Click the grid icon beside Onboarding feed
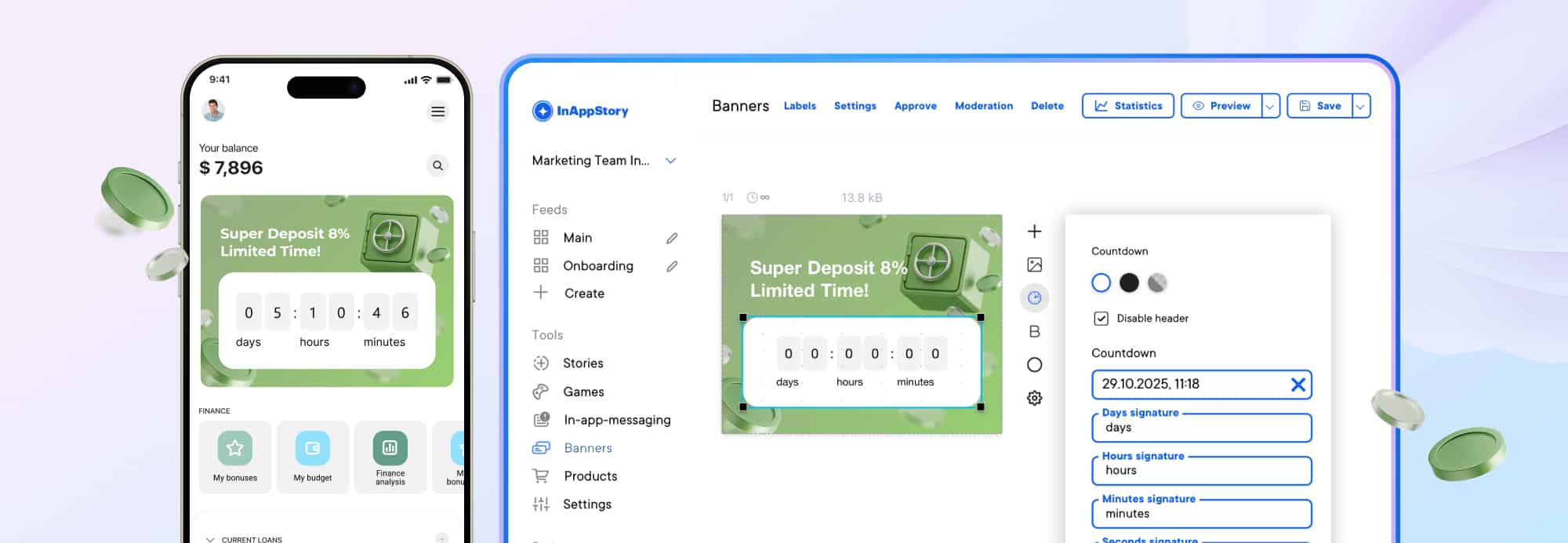 tap(541, 265)
